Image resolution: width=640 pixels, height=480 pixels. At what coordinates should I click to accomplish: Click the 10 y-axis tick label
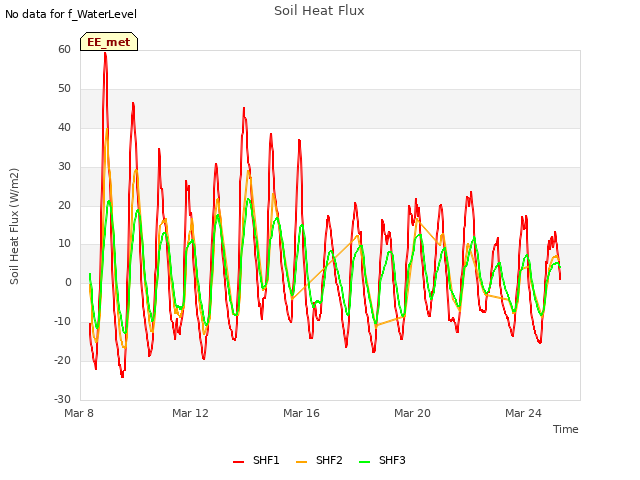(64, 244)
